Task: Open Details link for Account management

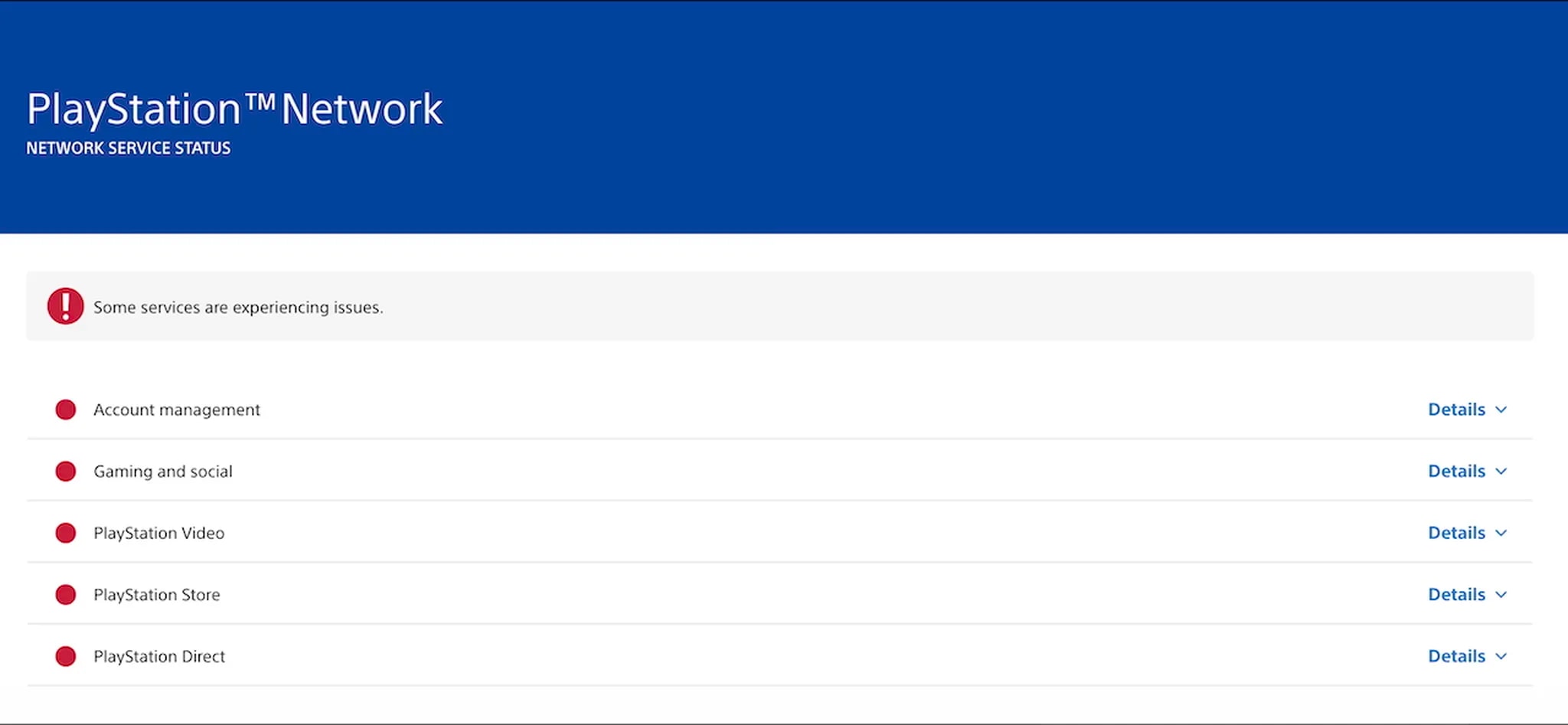Action: coord(1456,410)
